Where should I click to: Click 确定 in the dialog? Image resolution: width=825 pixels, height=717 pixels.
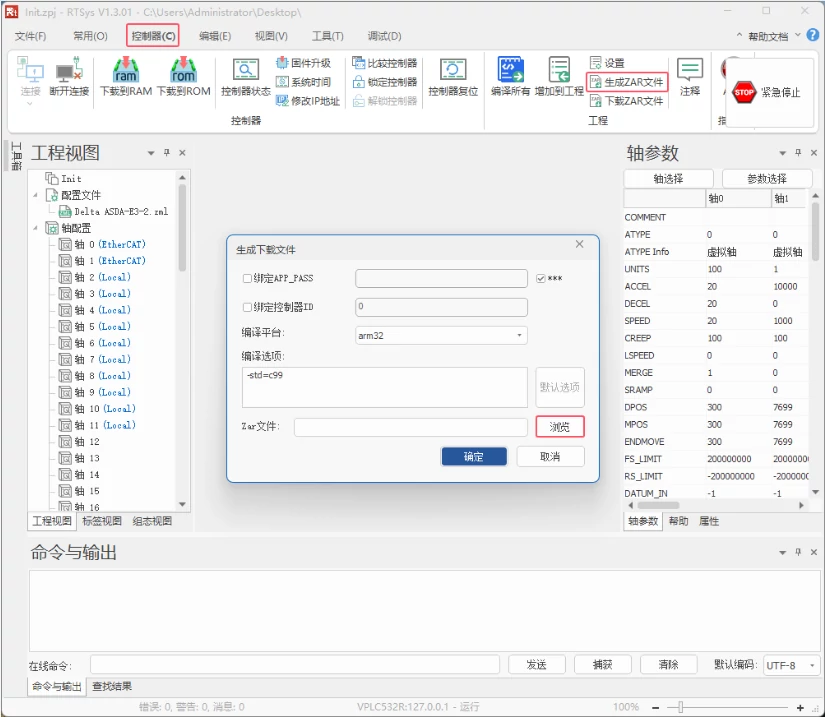(473, 457)
